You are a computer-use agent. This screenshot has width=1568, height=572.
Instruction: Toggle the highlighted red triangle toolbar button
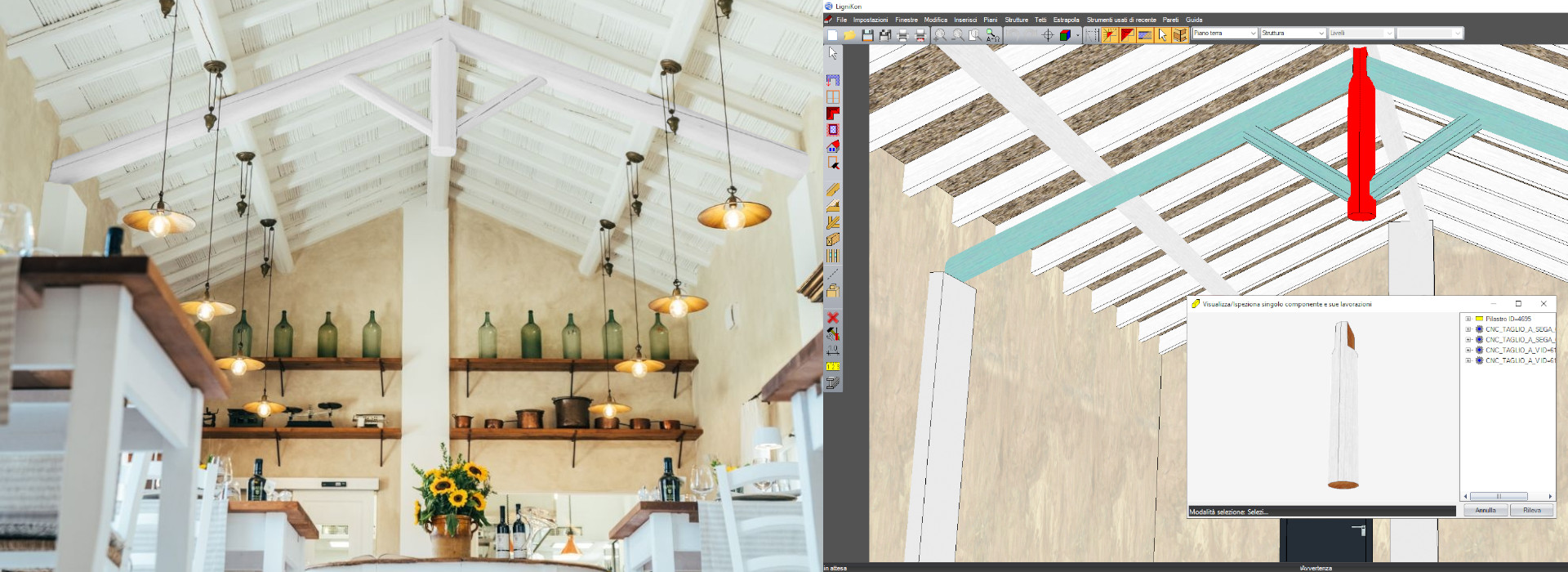[x=1127, y=35]
